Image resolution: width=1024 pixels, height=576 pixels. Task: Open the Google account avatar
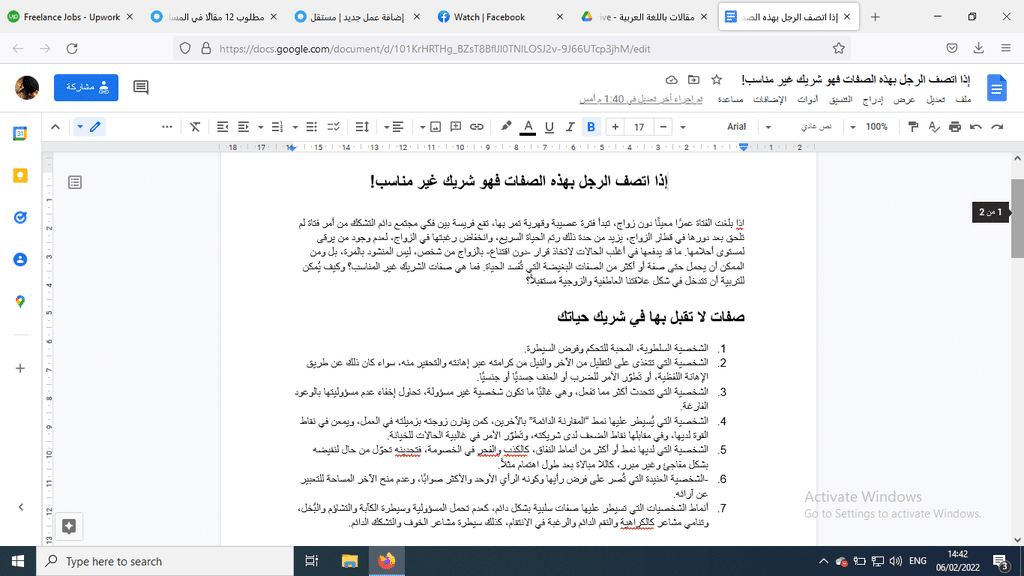coord(27,88)
